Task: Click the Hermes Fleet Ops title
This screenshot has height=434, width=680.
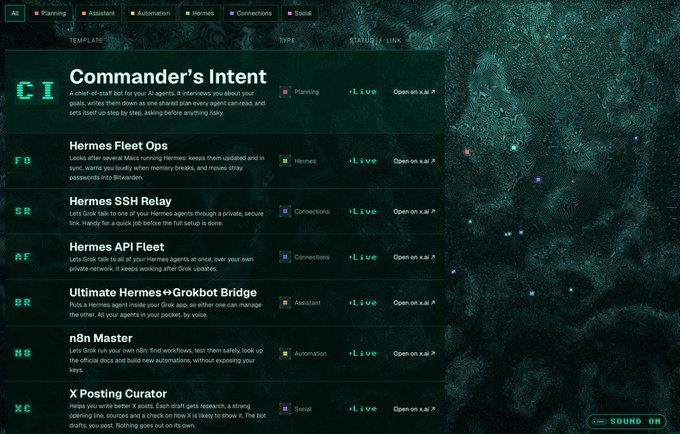Action: 118,146
